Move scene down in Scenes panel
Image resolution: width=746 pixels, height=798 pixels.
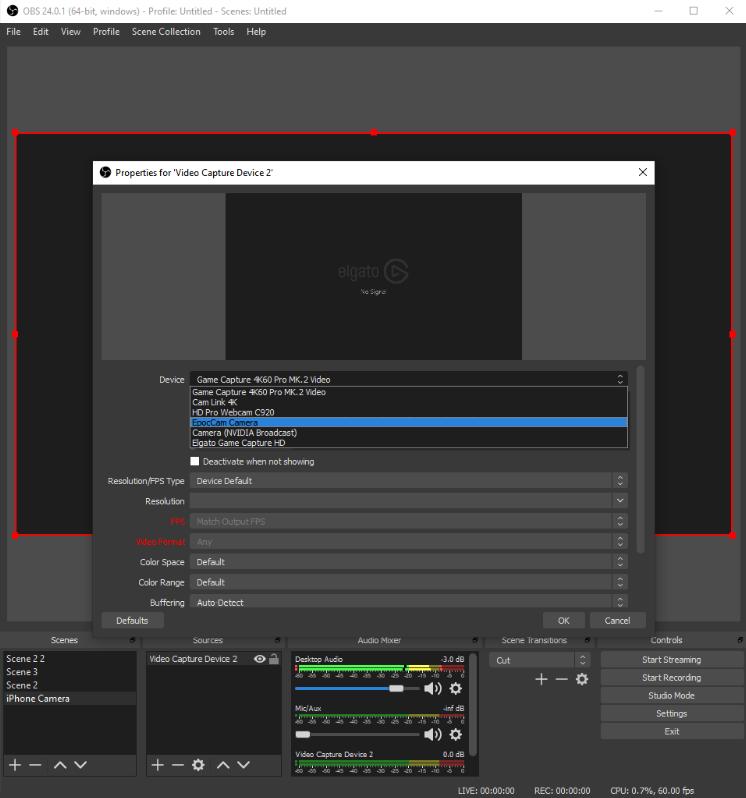coord(80,764)
